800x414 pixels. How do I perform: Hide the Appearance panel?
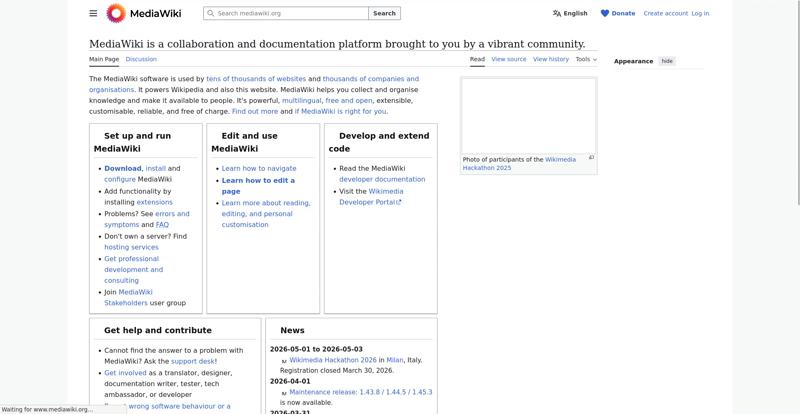pyautogui.click(x=667, y=61)
